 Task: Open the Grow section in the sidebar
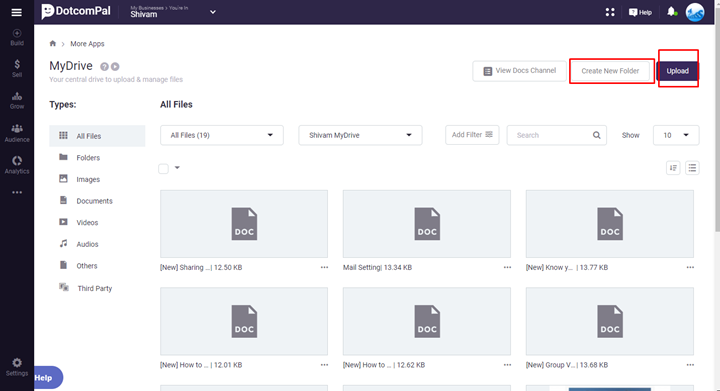(17, 100)
